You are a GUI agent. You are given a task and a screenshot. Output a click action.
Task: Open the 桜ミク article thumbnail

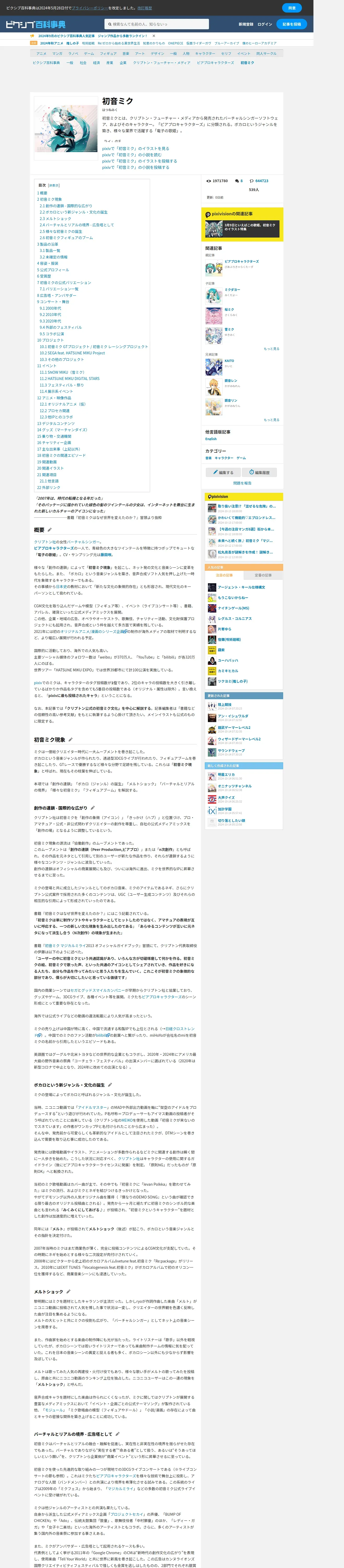213,315
